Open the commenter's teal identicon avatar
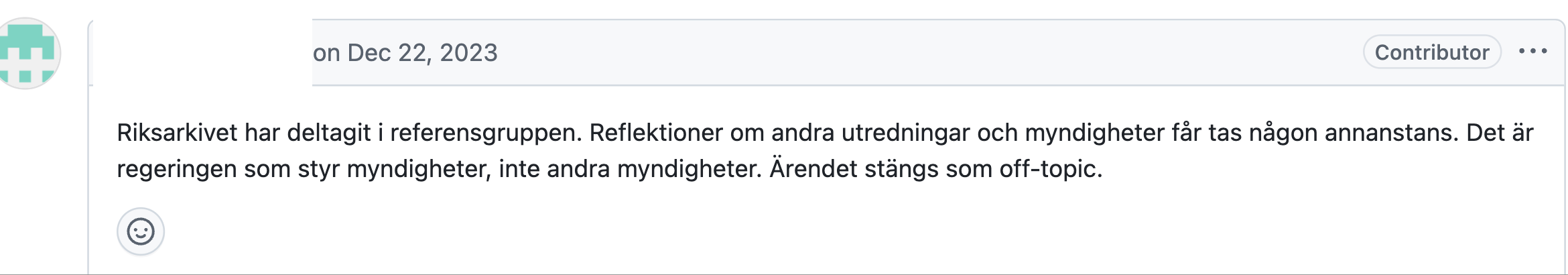Screen dimensions: 1568x275 tap(27, 54)
